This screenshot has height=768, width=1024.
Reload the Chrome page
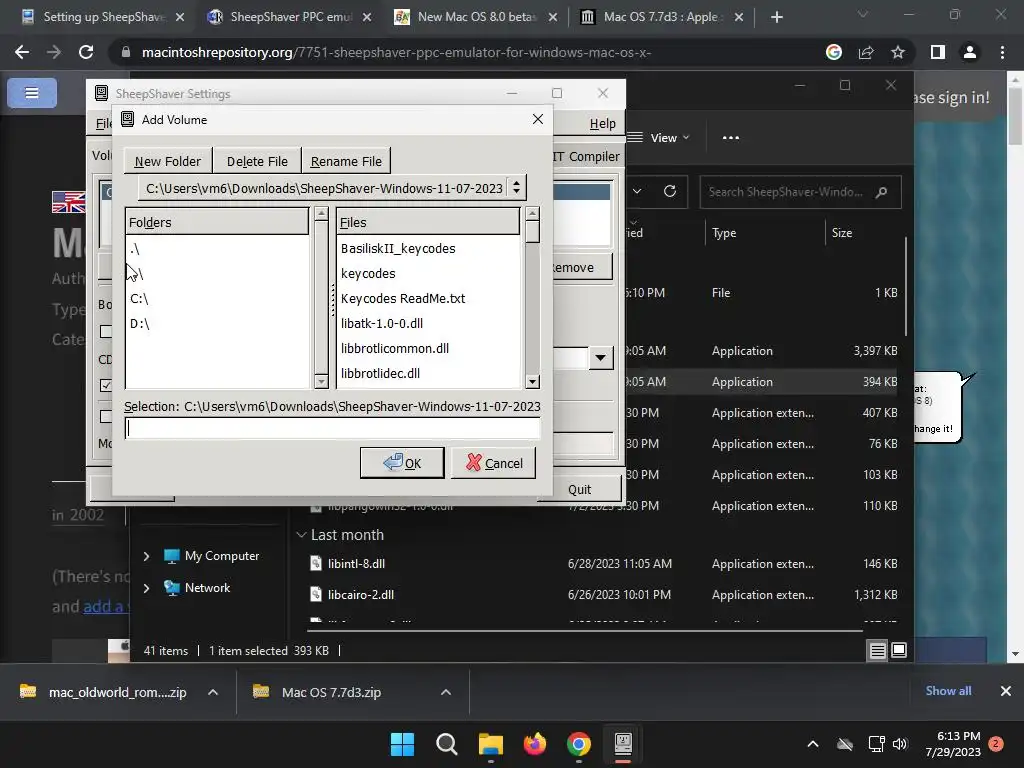coord(86,52)
